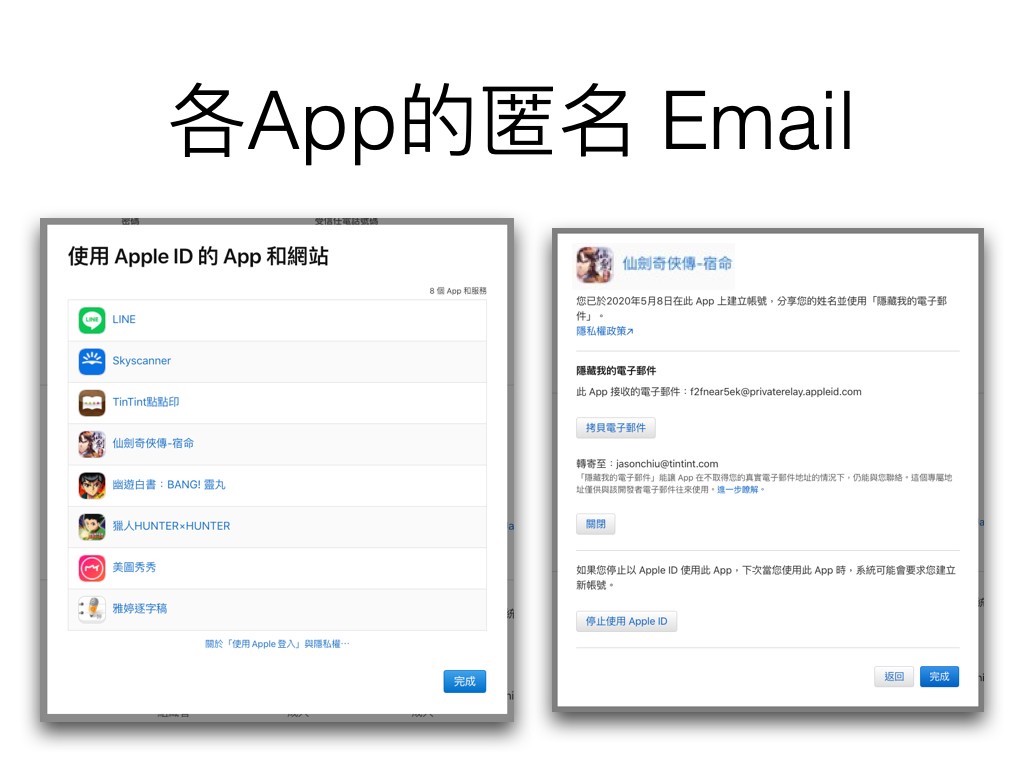The image size is (1024, 768).
Task: Click the 幽遊白書 BANG! 靈丸 app icon
Action: [x=92, y=485]
